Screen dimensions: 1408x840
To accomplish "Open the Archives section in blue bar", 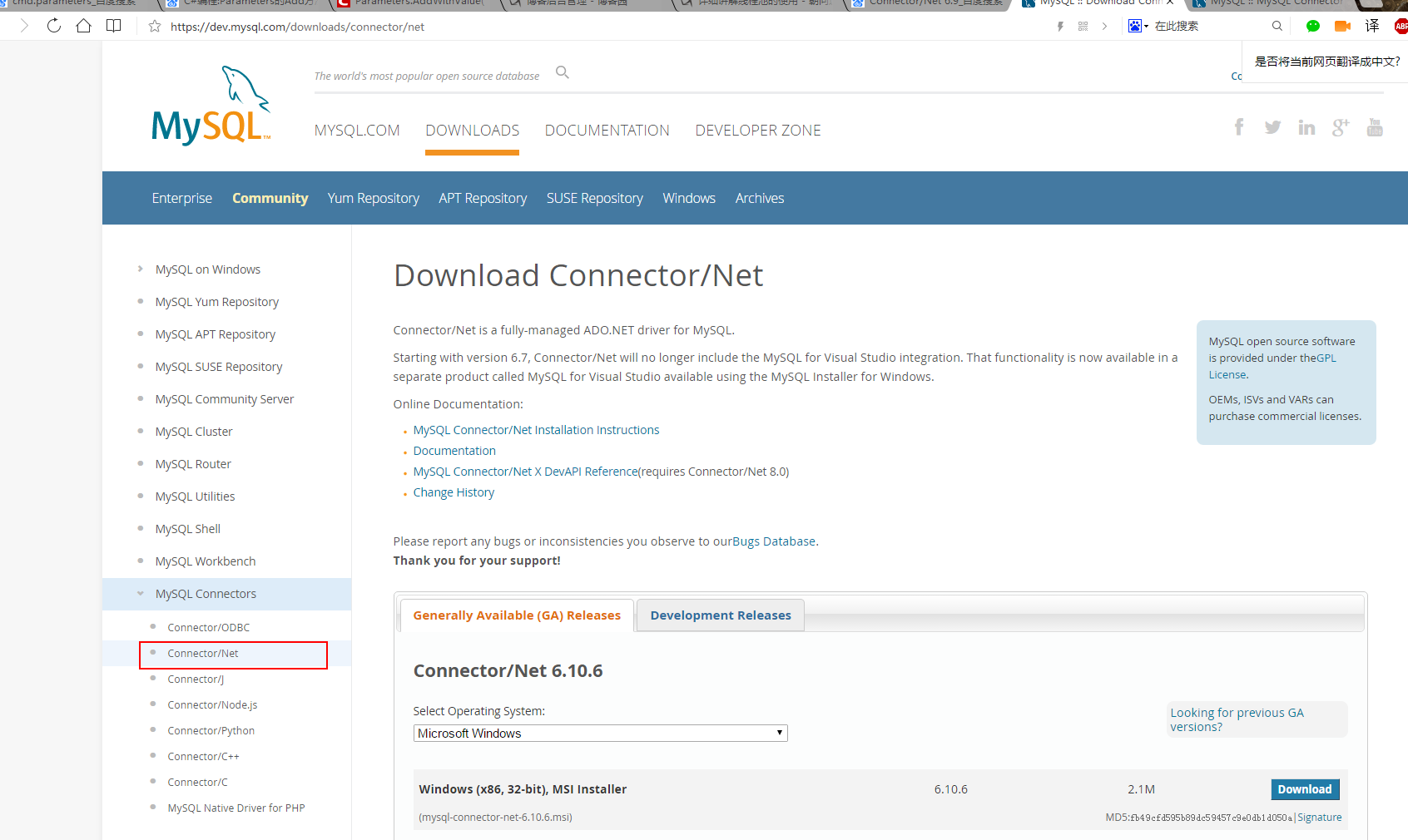I will [x=760, y=198].
